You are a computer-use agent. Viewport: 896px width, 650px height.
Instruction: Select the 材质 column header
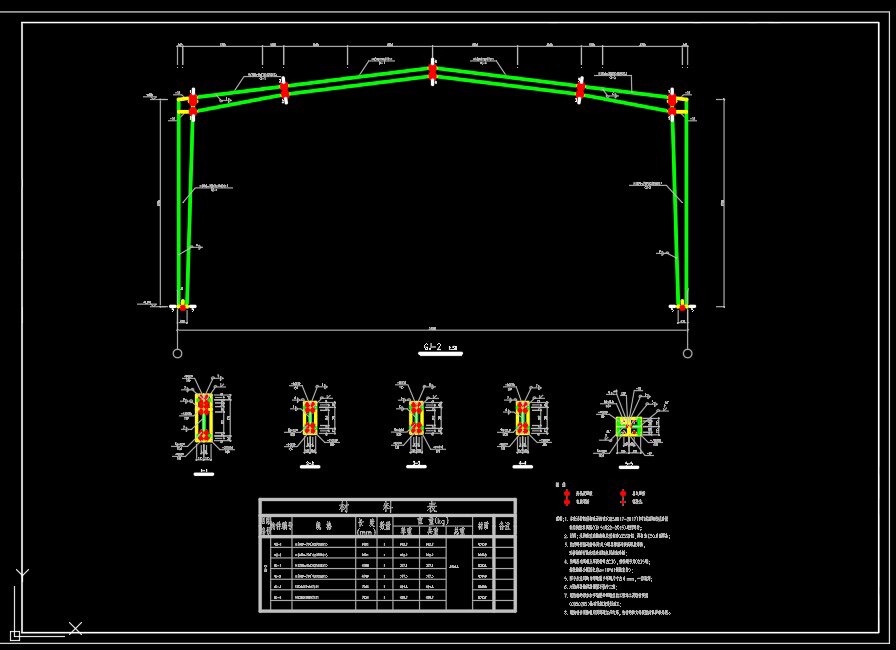point(483,527)
